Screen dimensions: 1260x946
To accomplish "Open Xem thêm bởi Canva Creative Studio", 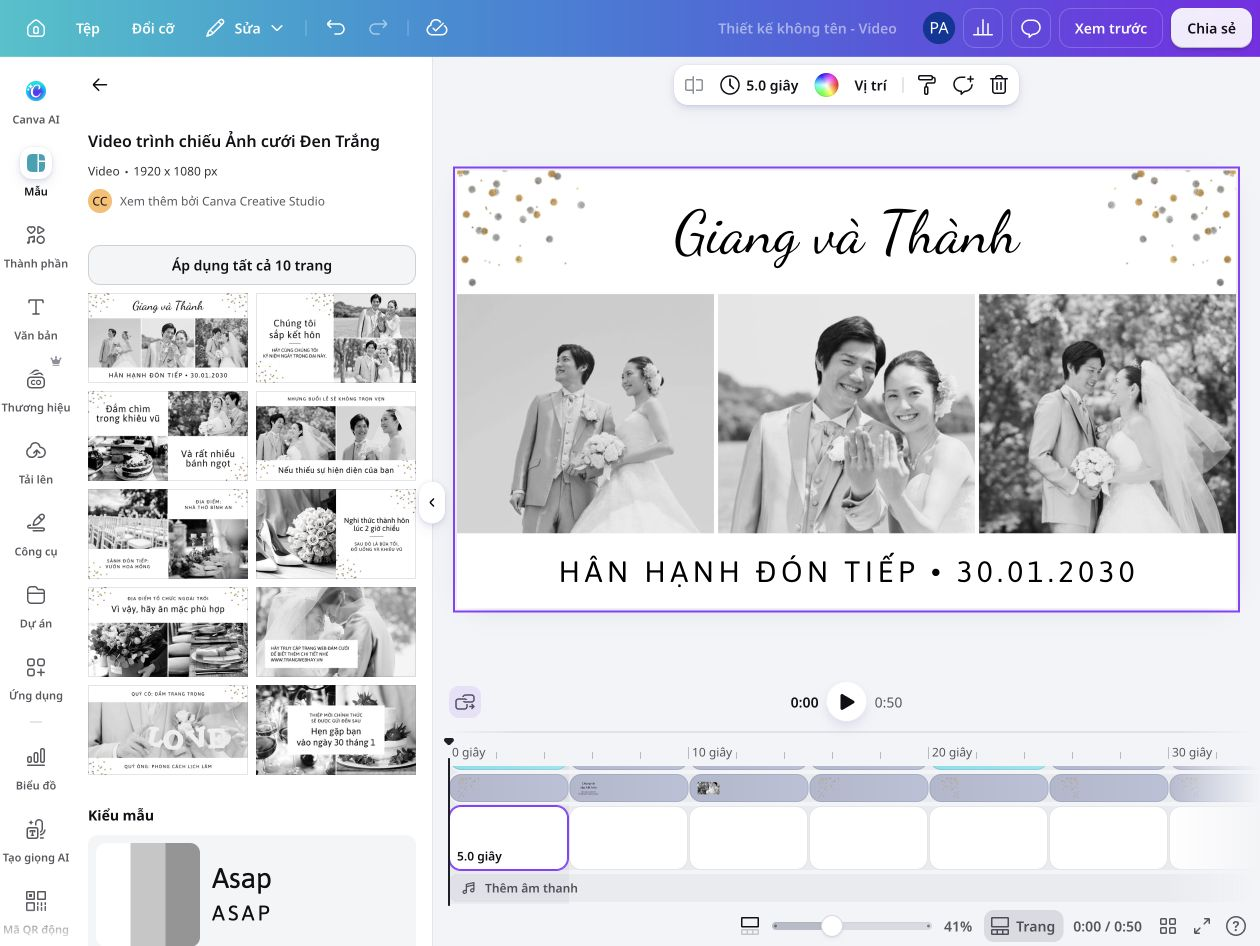I will click(x=222, y=201).
